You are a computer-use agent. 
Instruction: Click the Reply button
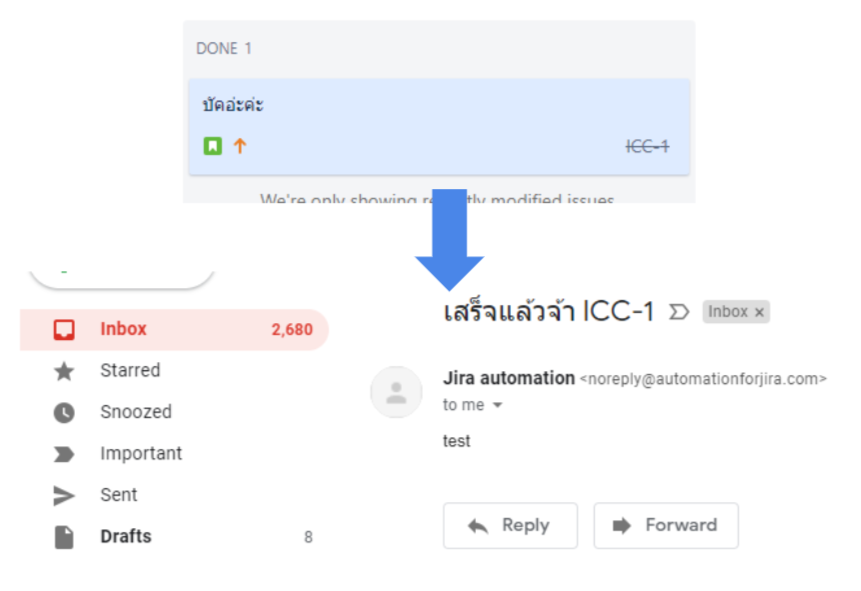click(x=510, y=525)
